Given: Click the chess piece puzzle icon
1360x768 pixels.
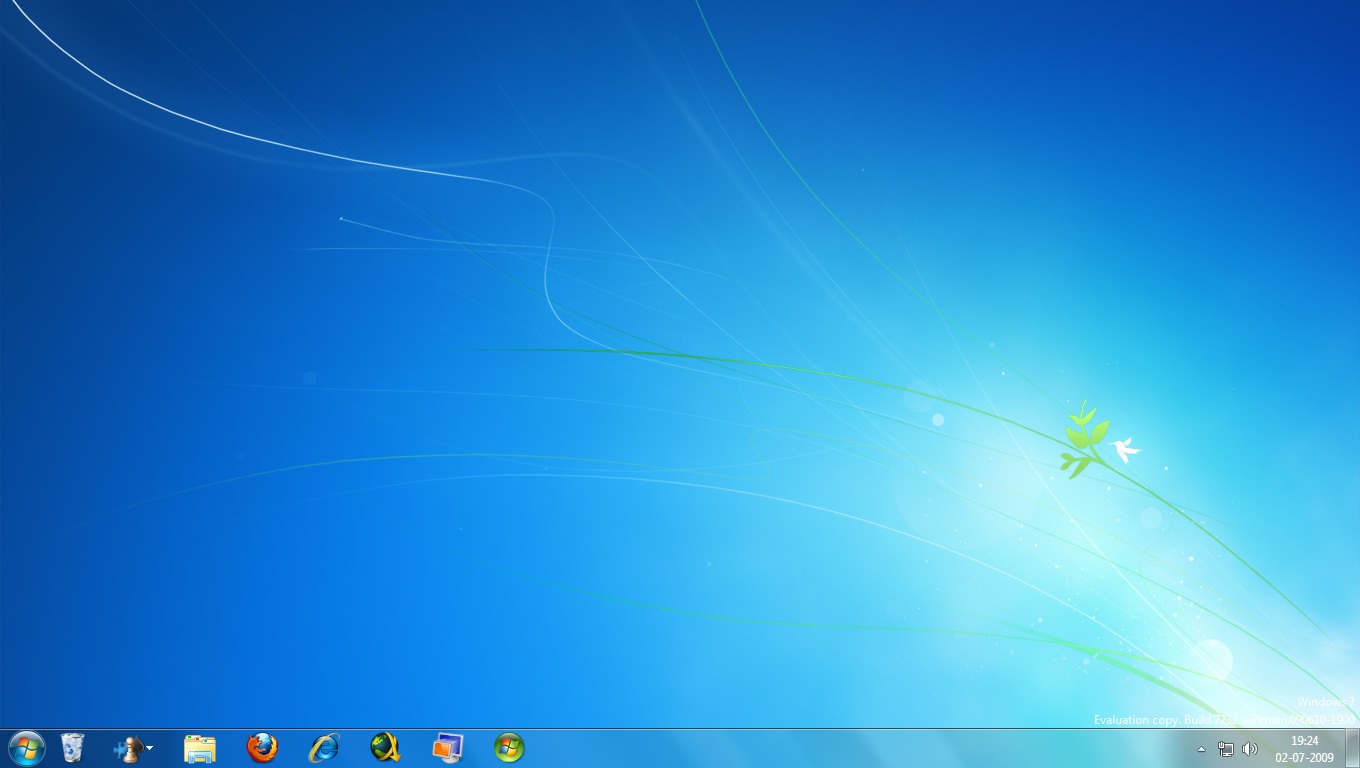Looking at the screenshot, I should tap(128, 748).
